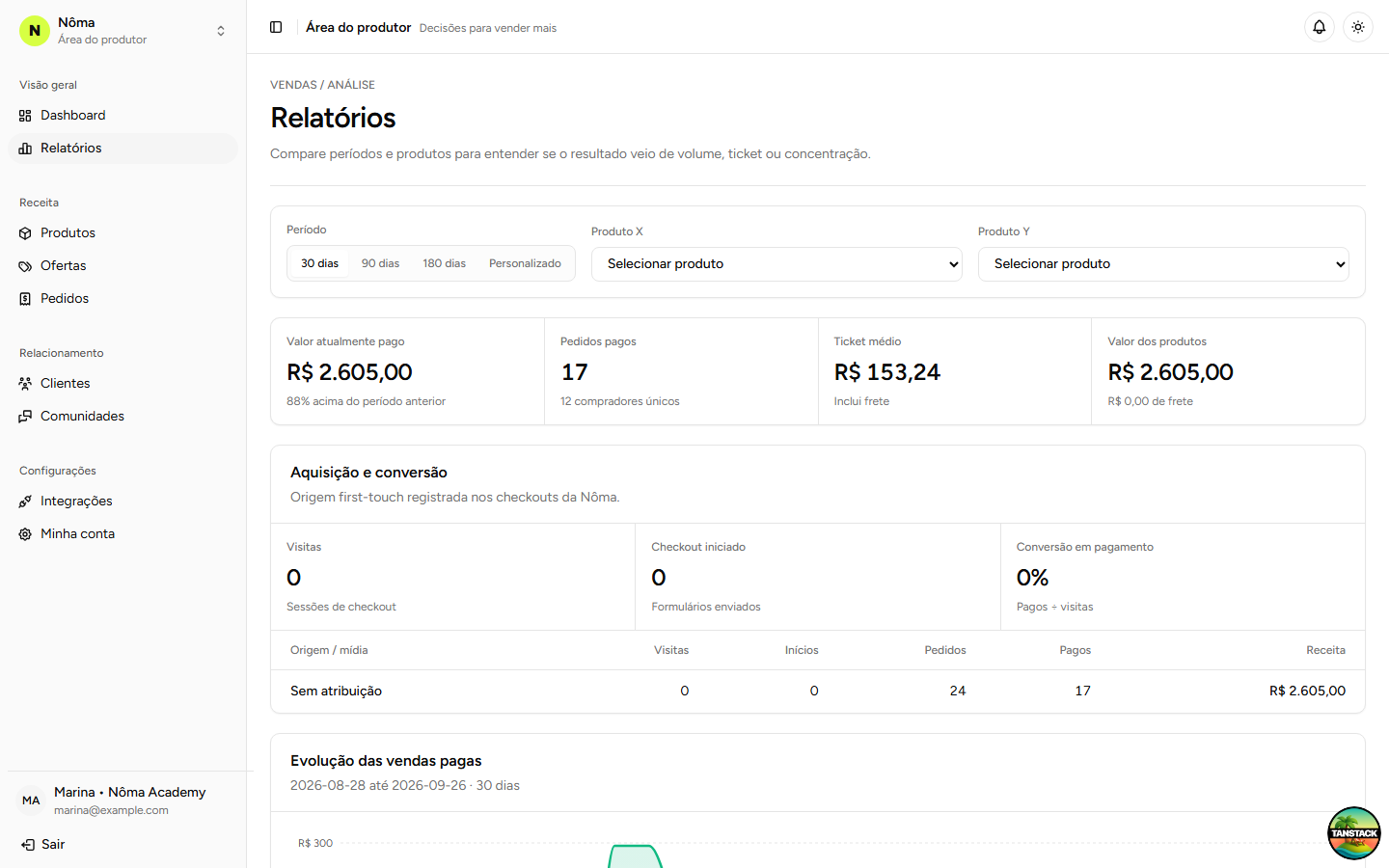The image size is (1389, 868).
Task: Click Sair to log out
Action: pos(53,845)
